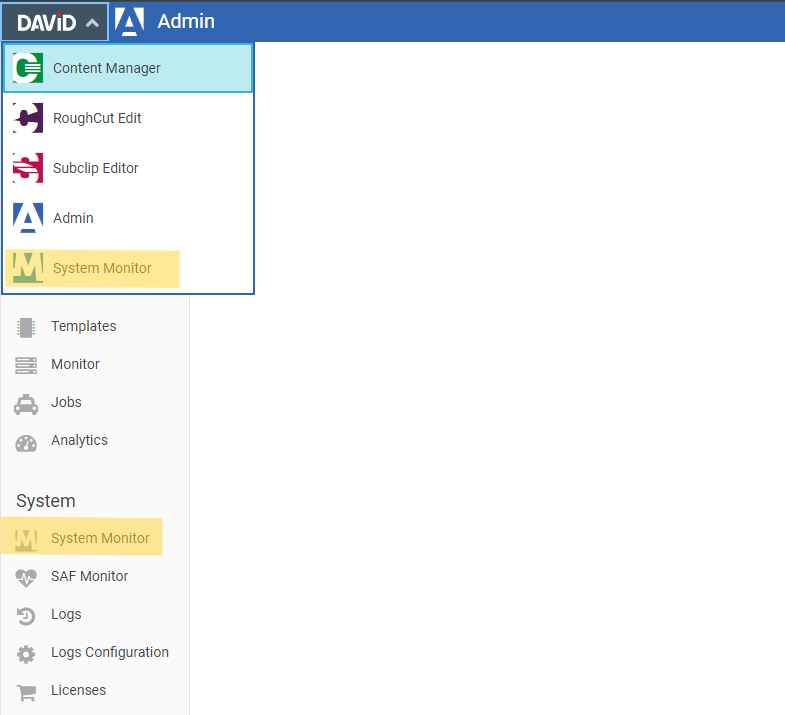
Task: Click the Analytics gauge icon
Action: (x=26, y=441)
